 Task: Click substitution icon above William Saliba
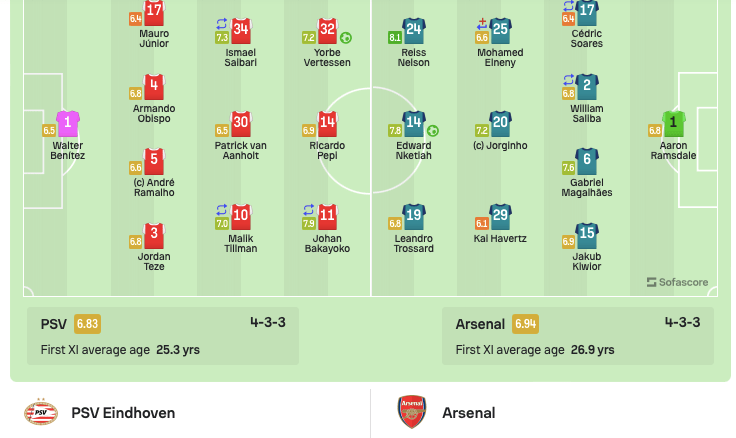pyautogui.click(x=568, y=79)
